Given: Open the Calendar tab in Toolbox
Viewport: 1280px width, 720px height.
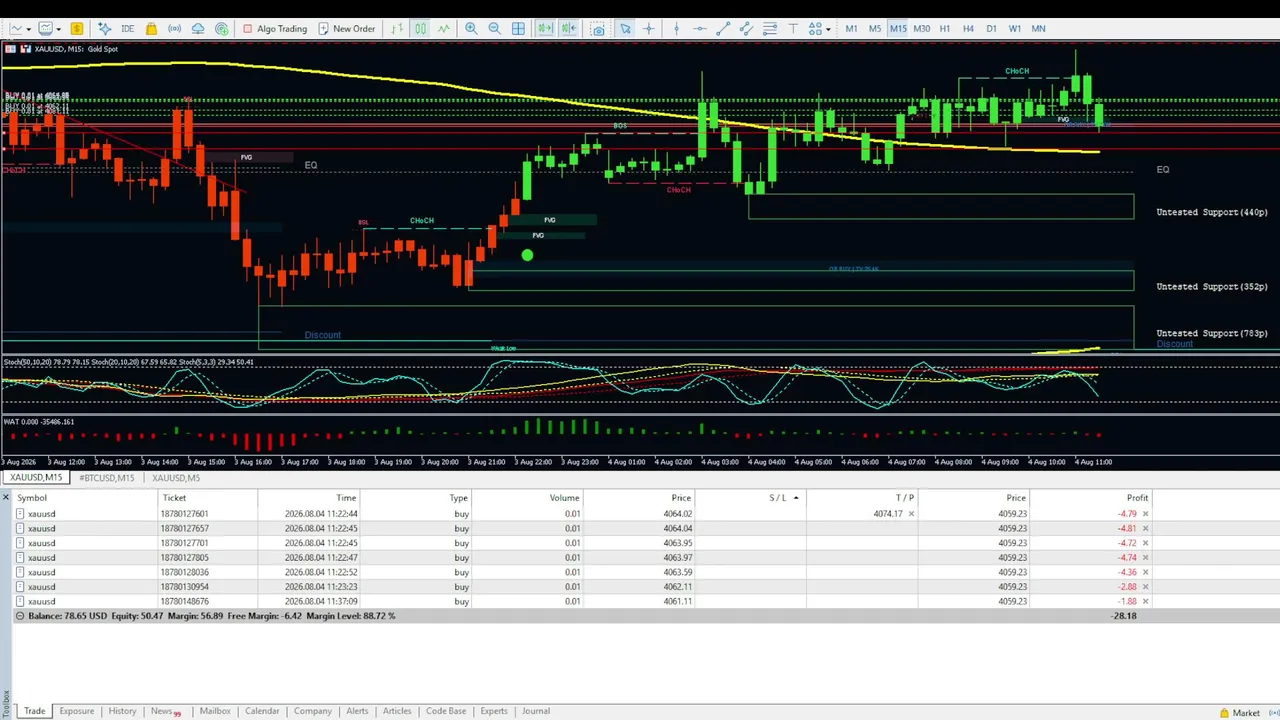Looking at the screenshot, I should [262, 711].
